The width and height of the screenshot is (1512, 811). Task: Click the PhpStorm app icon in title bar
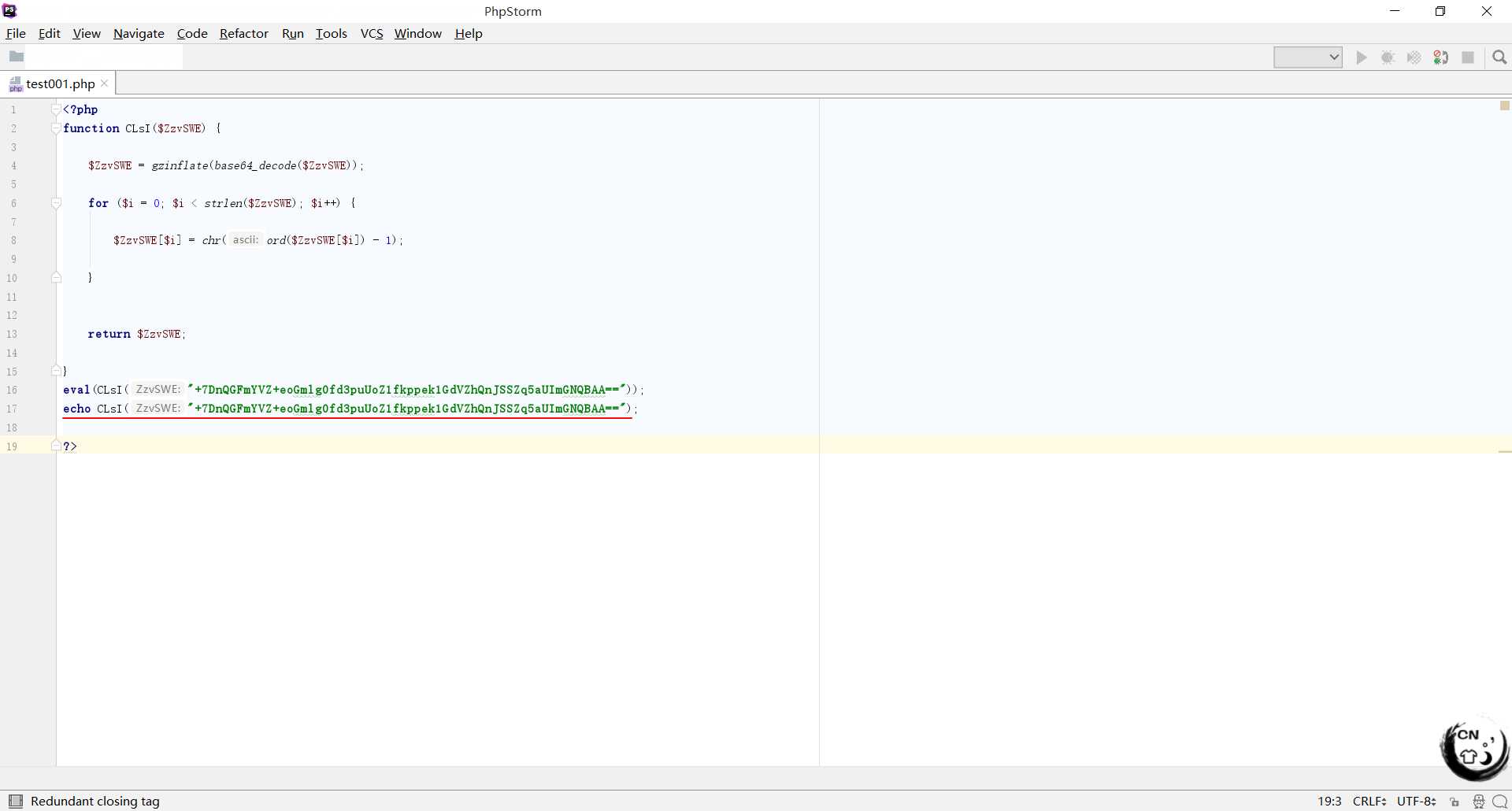(9, 11)
